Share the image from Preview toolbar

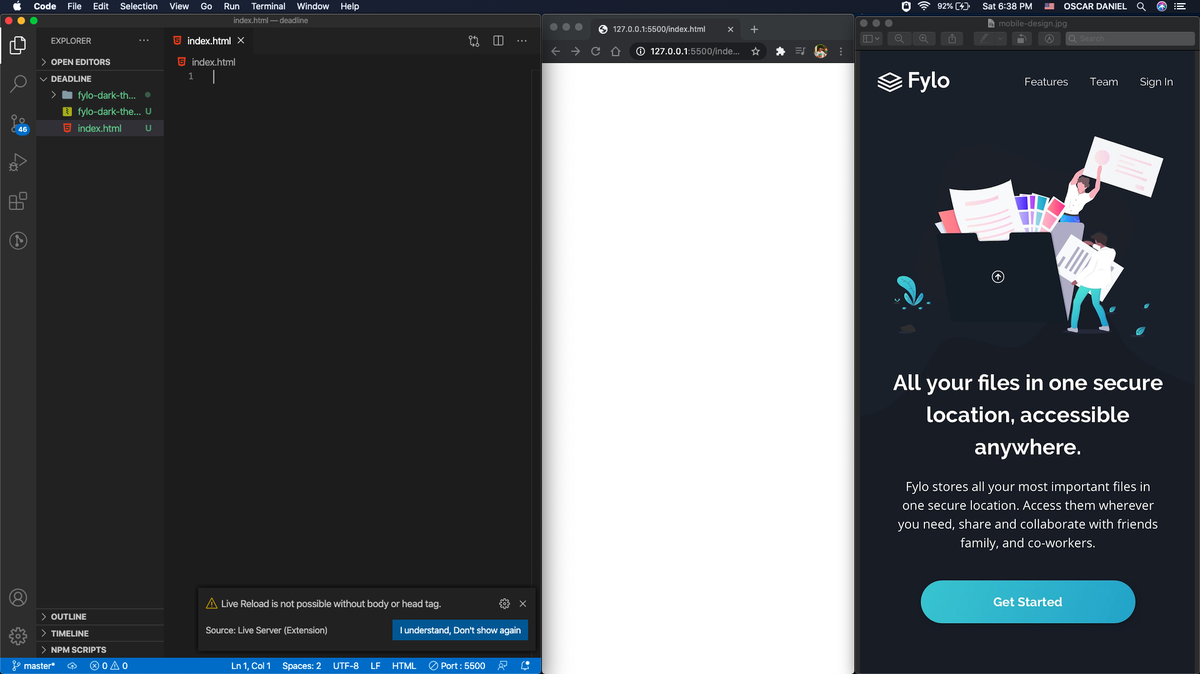tap(952, 39)
